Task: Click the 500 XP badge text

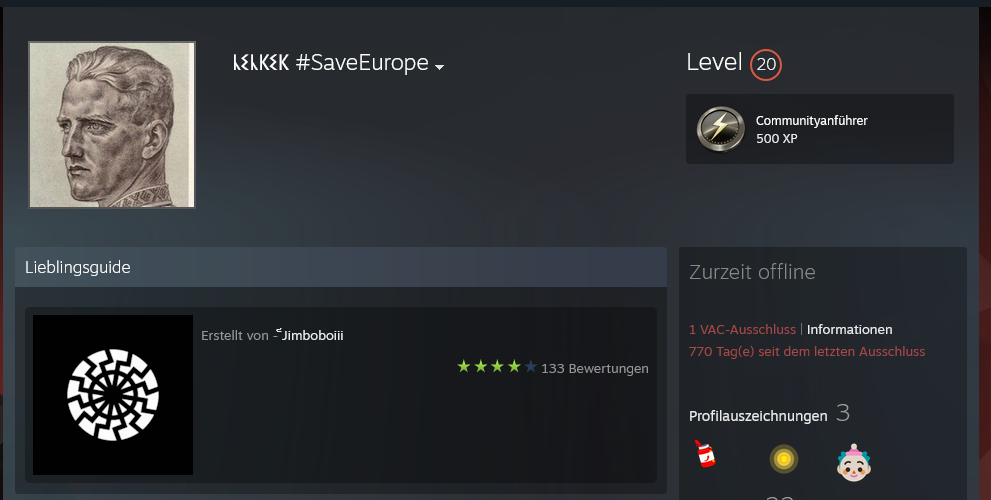Action: pos(777,138)
